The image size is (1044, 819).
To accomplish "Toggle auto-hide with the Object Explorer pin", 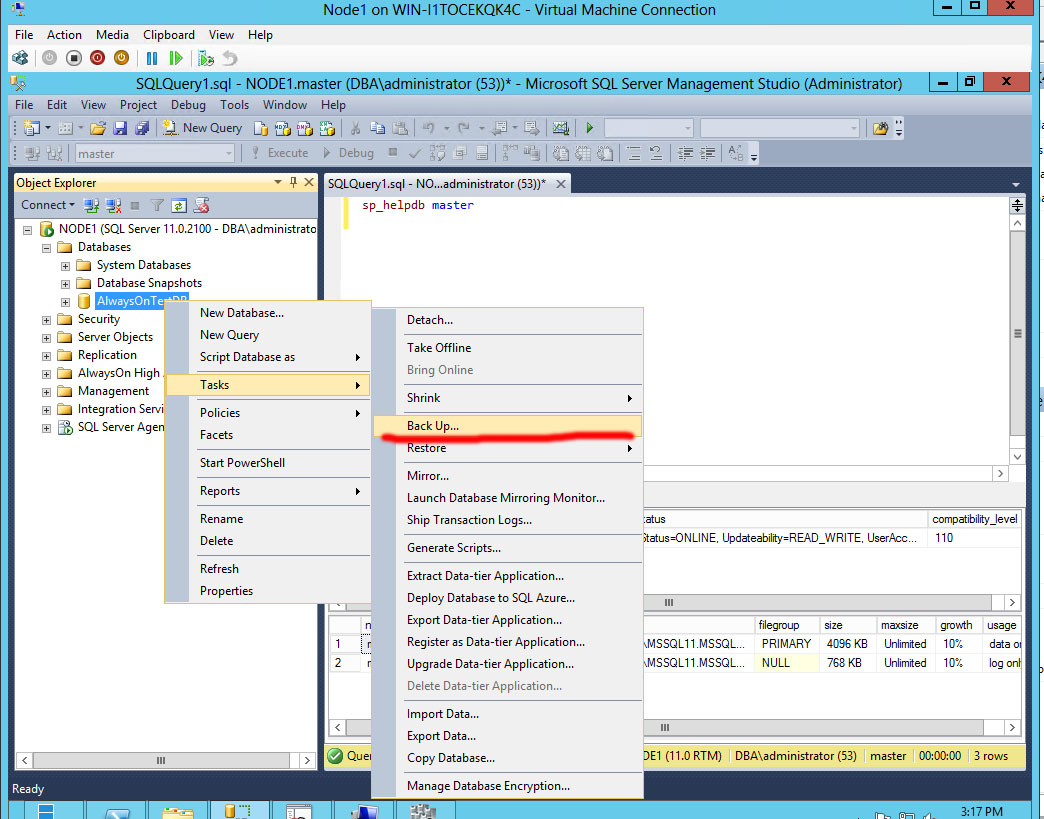I will pos(293,182).
